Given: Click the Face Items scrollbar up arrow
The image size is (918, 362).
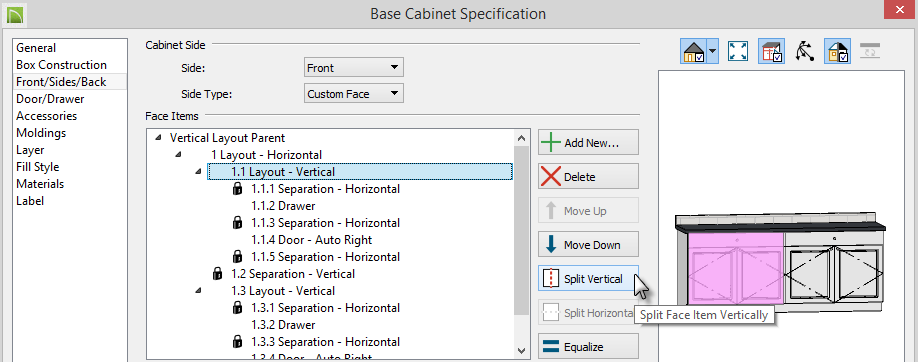Looking at the screenshot, I should point(521,138).
